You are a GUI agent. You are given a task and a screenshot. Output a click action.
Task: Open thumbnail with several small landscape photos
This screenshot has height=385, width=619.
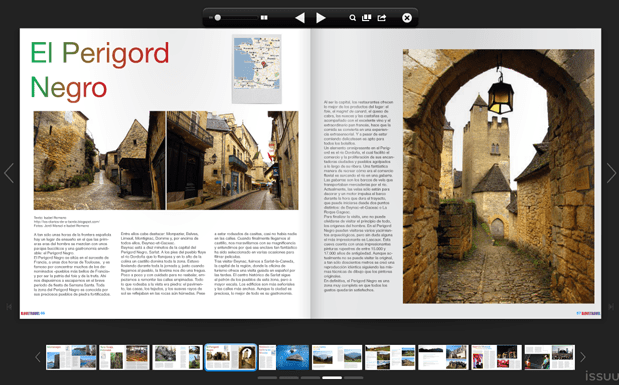point(390,357)
